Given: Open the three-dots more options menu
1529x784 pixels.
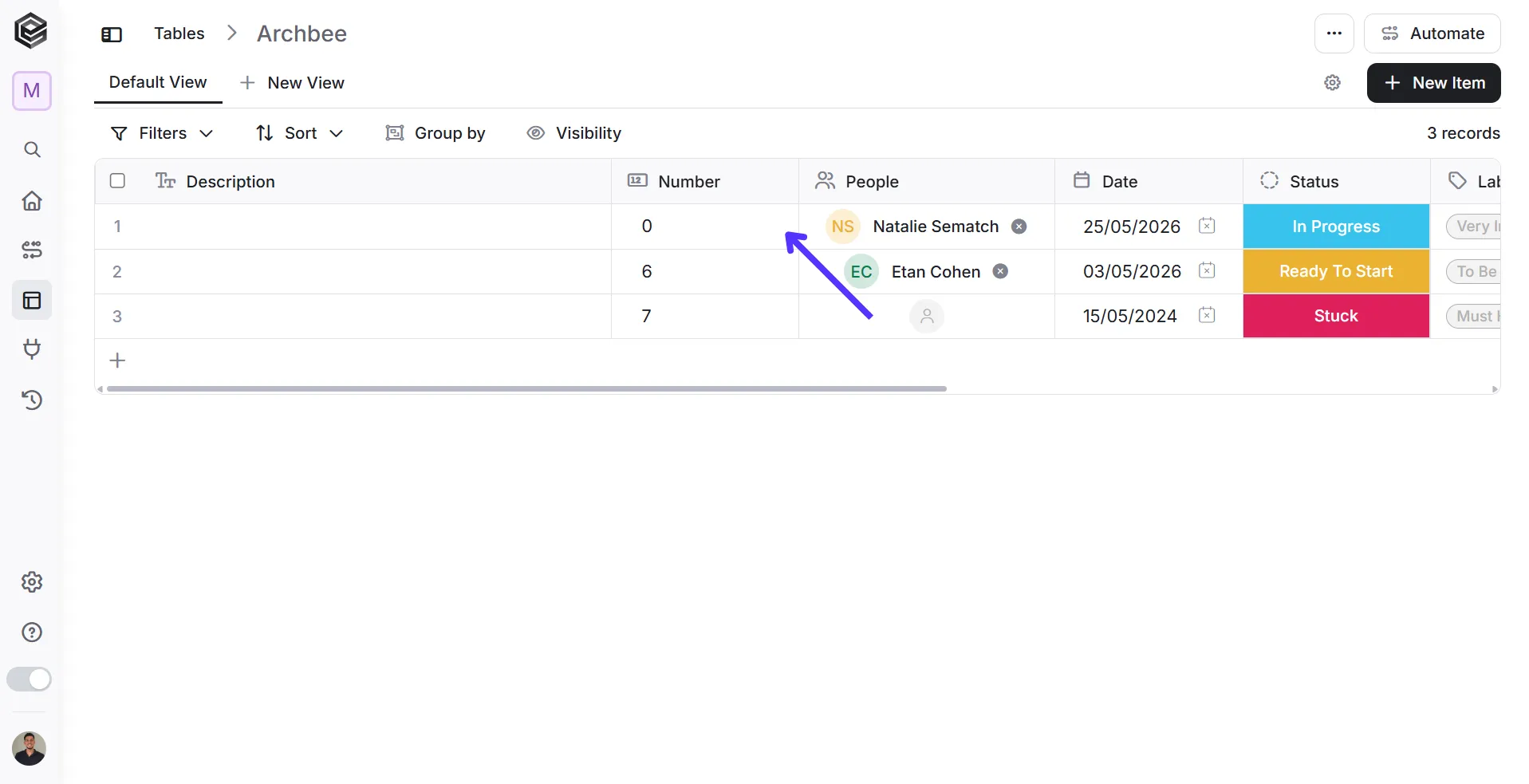Looking at the screenshot, I should 1334,33.
